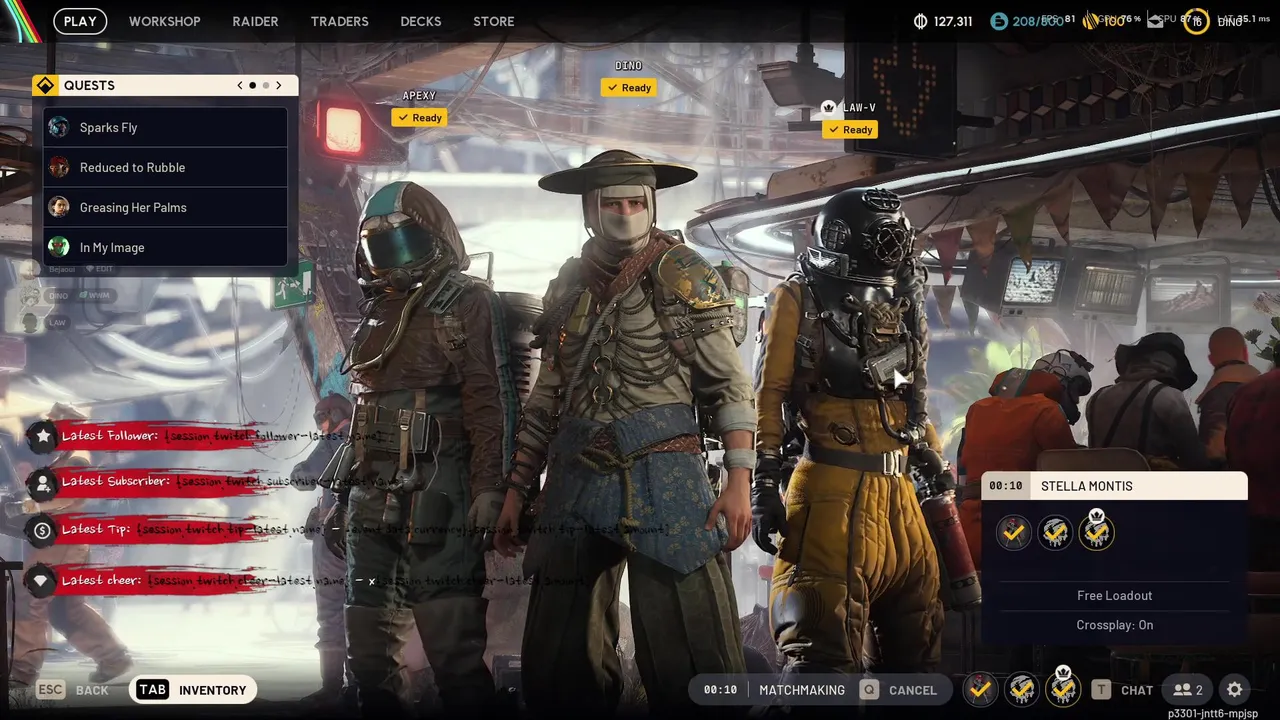Click crowned third squad icon in Stella Montis card
The image size is (1280, 720).
[1096, 531]
